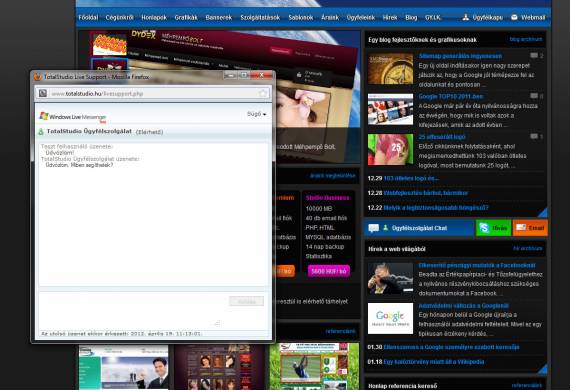This screenshot has width=570, height=390.
Task: Click the pink Studio Business price button
Action: (x=329, y=271)
